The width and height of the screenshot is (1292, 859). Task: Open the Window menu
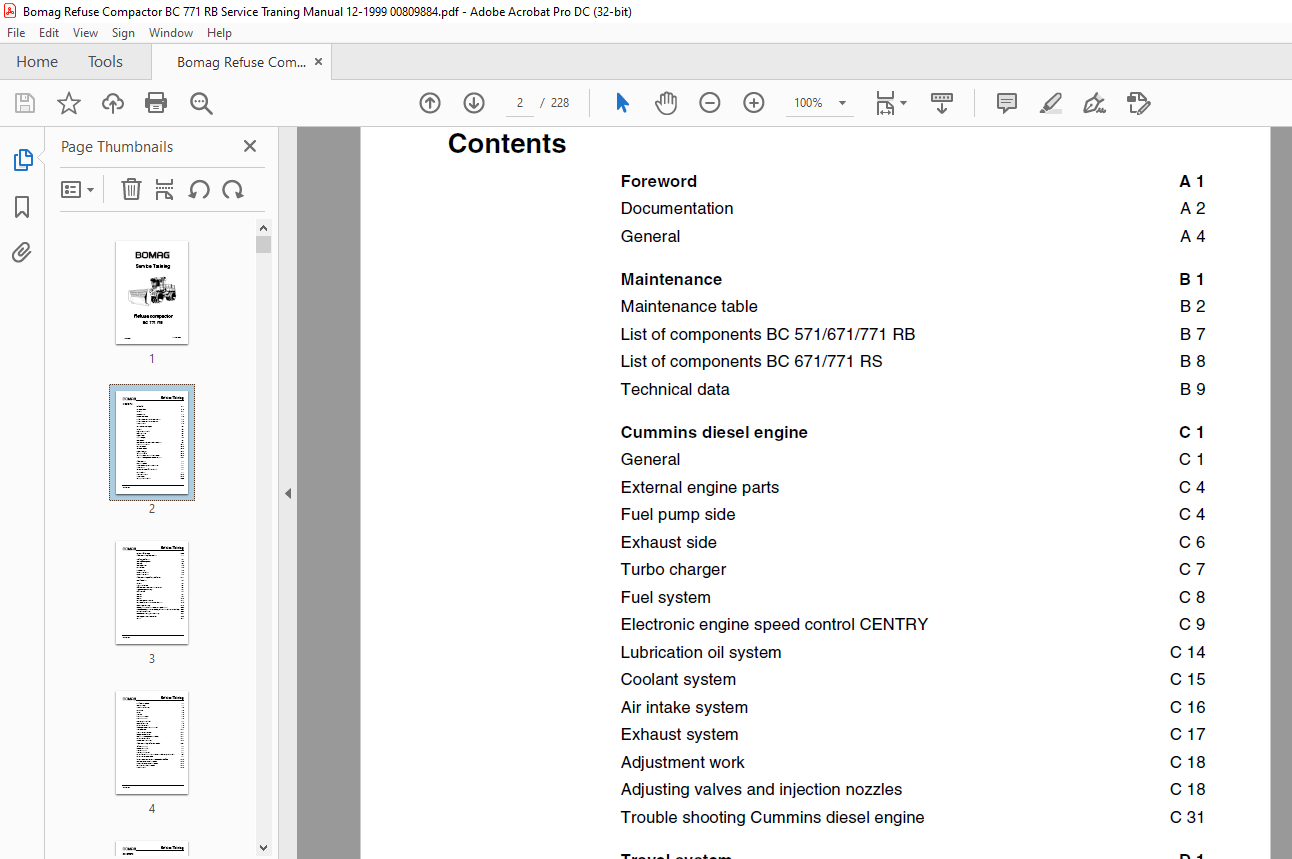tap(171, 33)
